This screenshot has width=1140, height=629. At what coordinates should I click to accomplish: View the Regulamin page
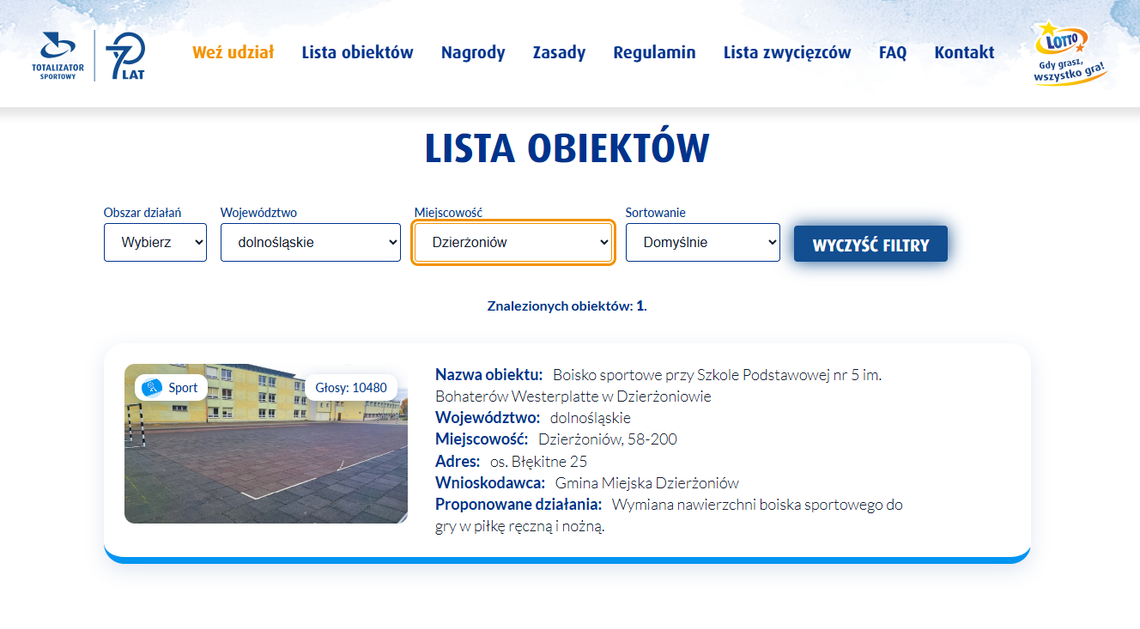coord(654,52)
